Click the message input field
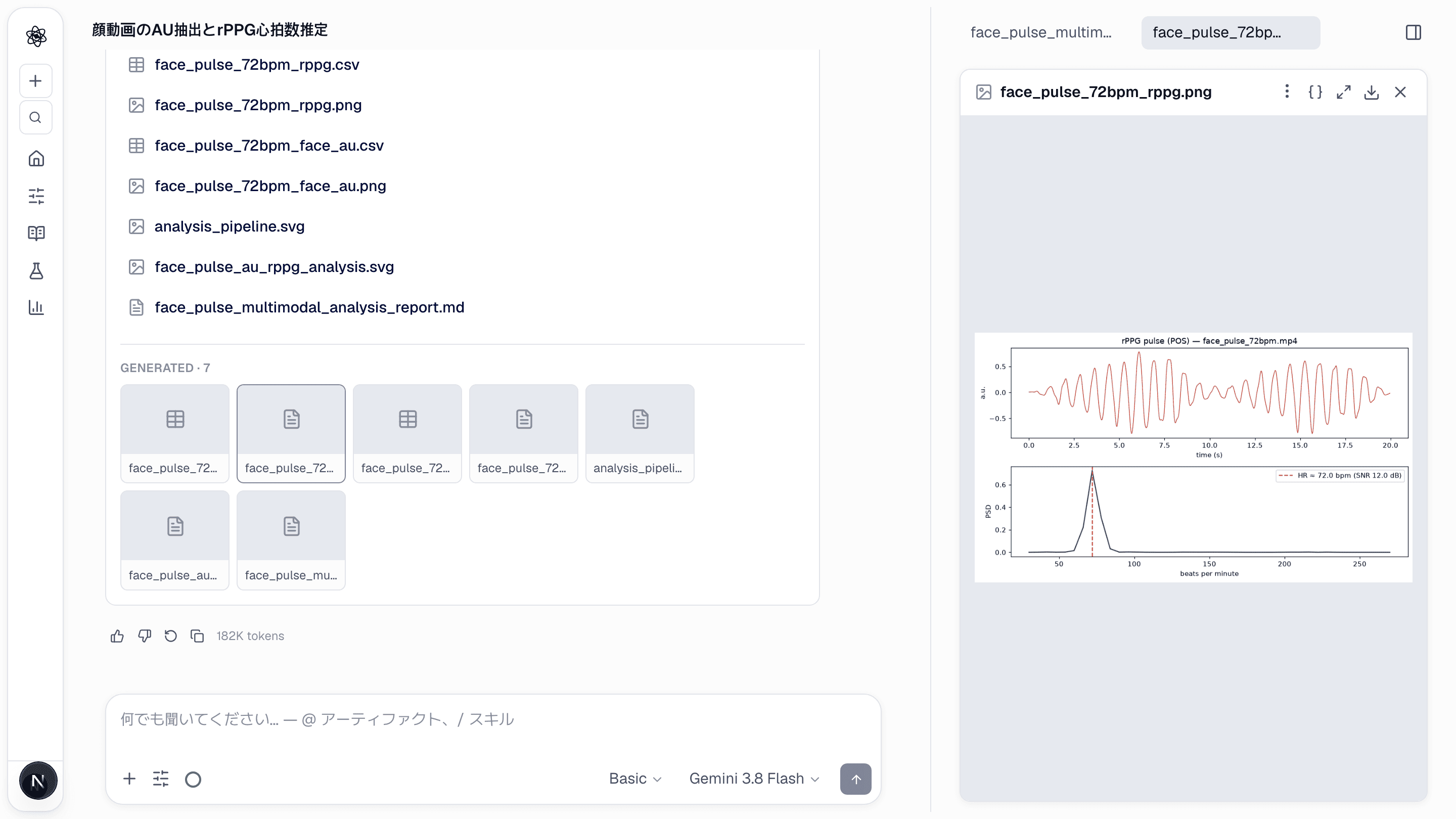This screenshot has width=1456, height=819. (x=493, y=719)
